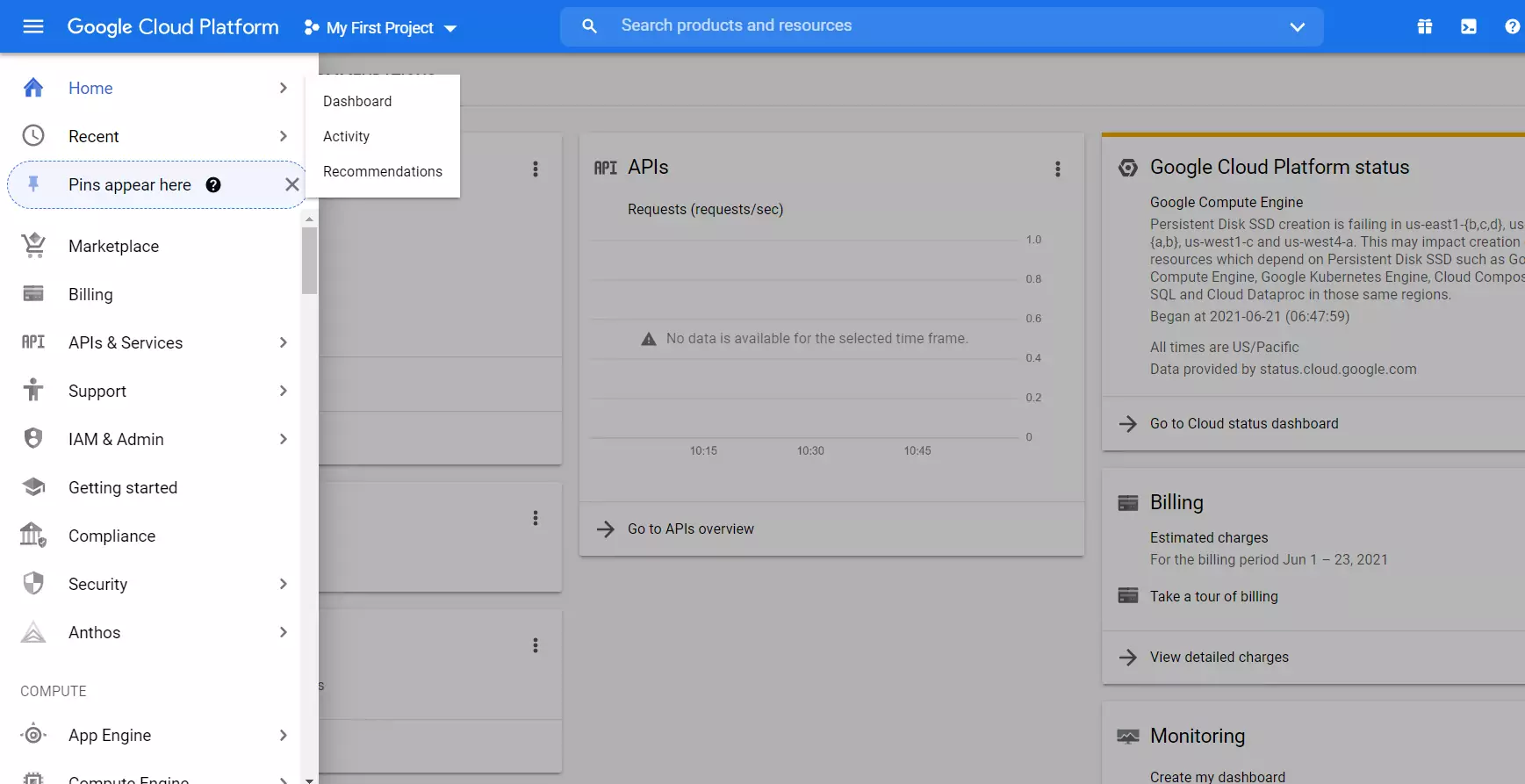Viewport: 1525px width, 784px height.
Task: Expand the App Engine submenu chevron
Action: point(283,735)
